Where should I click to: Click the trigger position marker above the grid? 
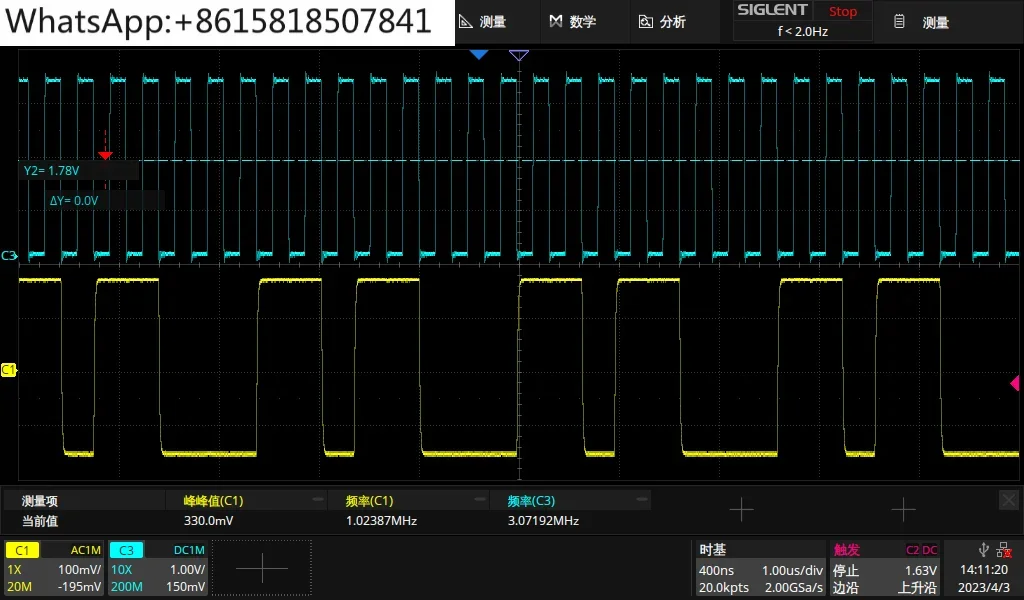pos(519,55)
